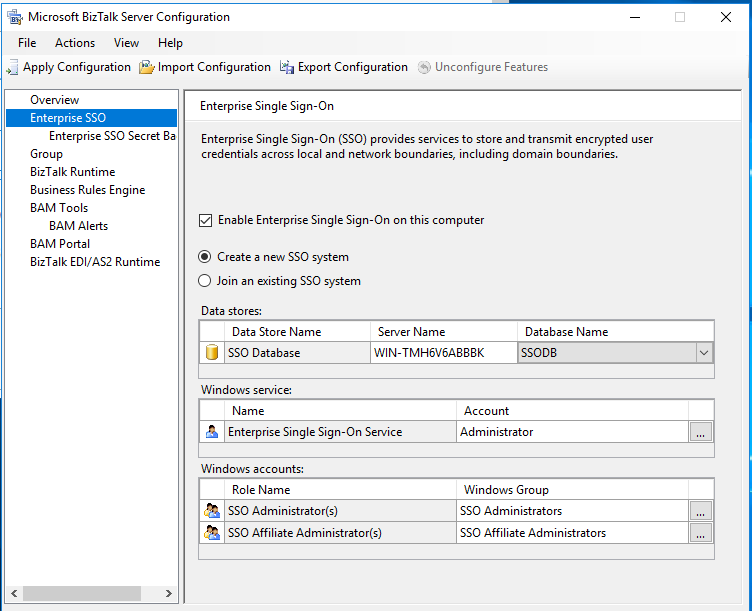The height and width of the screenshot is (611, 752).
Task: Minimize the BizTalk Server Configuration window
Action: [635, 17]
